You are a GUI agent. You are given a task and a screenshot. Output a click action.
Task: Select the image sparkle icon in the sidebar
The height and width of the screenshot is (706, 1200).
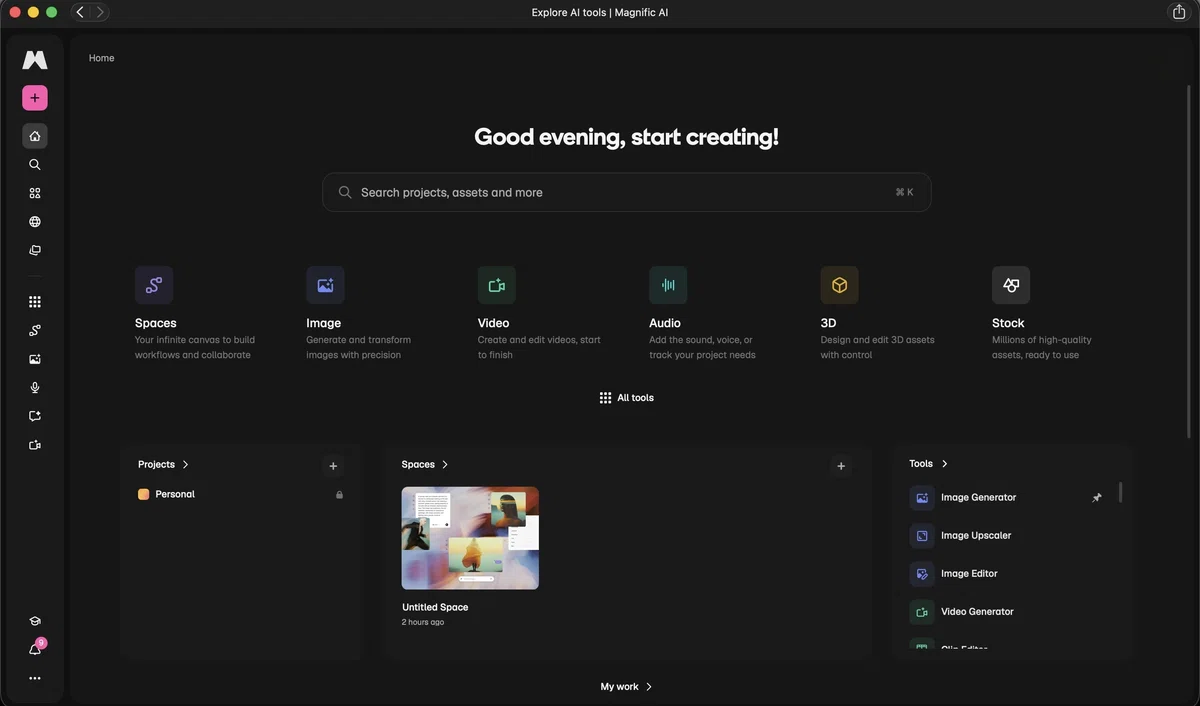point(35,359)
